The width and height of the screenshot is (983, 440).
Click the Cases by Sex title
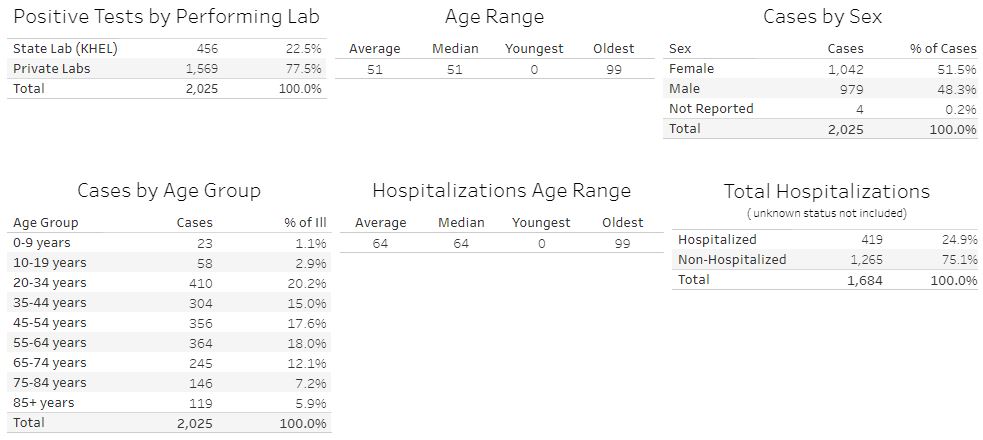pos(821,17)
